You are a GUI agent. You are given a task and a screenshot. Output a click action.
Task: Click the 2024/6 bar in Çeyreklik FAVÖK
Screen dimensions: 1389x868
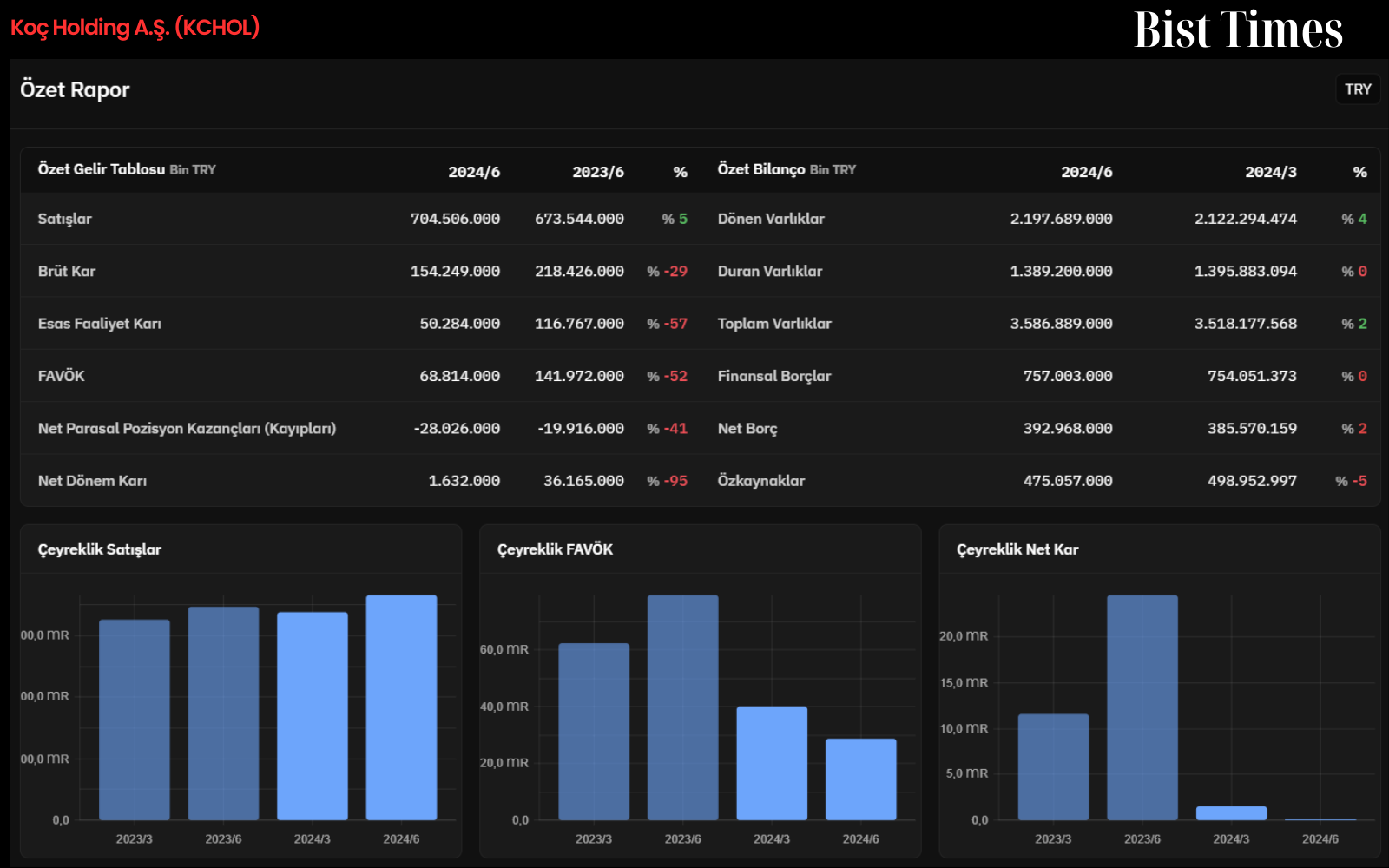860,779
